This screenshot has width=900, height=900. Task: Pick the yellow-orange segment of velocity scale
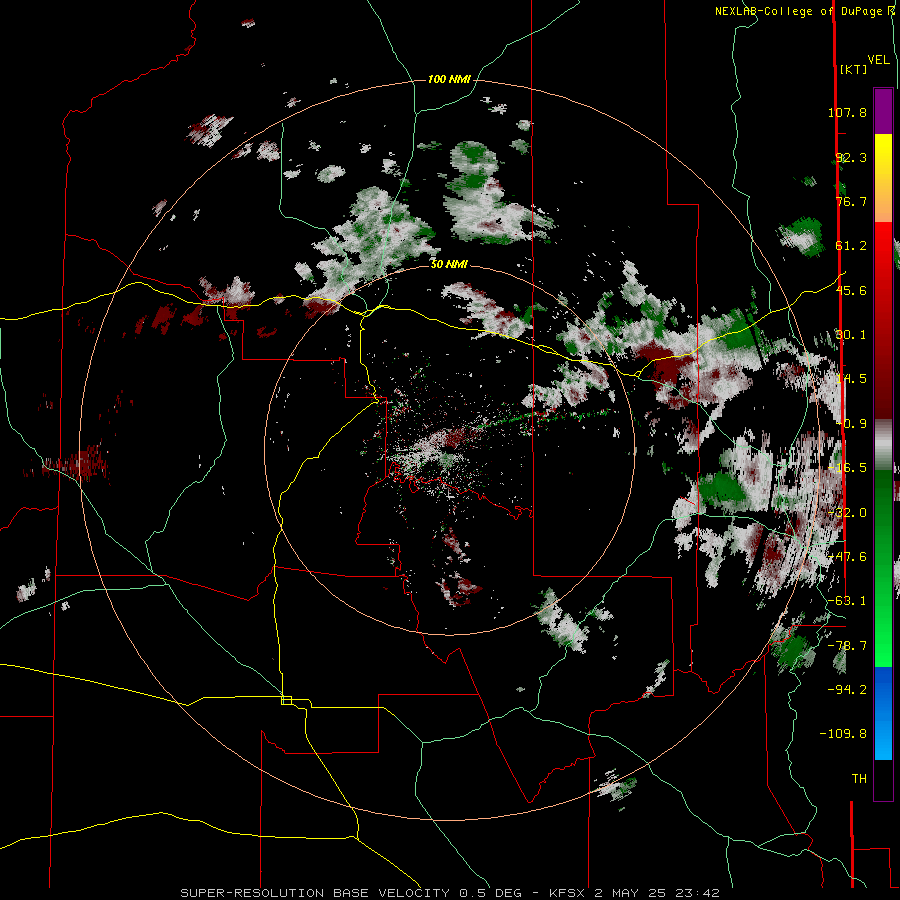point(883,178)
